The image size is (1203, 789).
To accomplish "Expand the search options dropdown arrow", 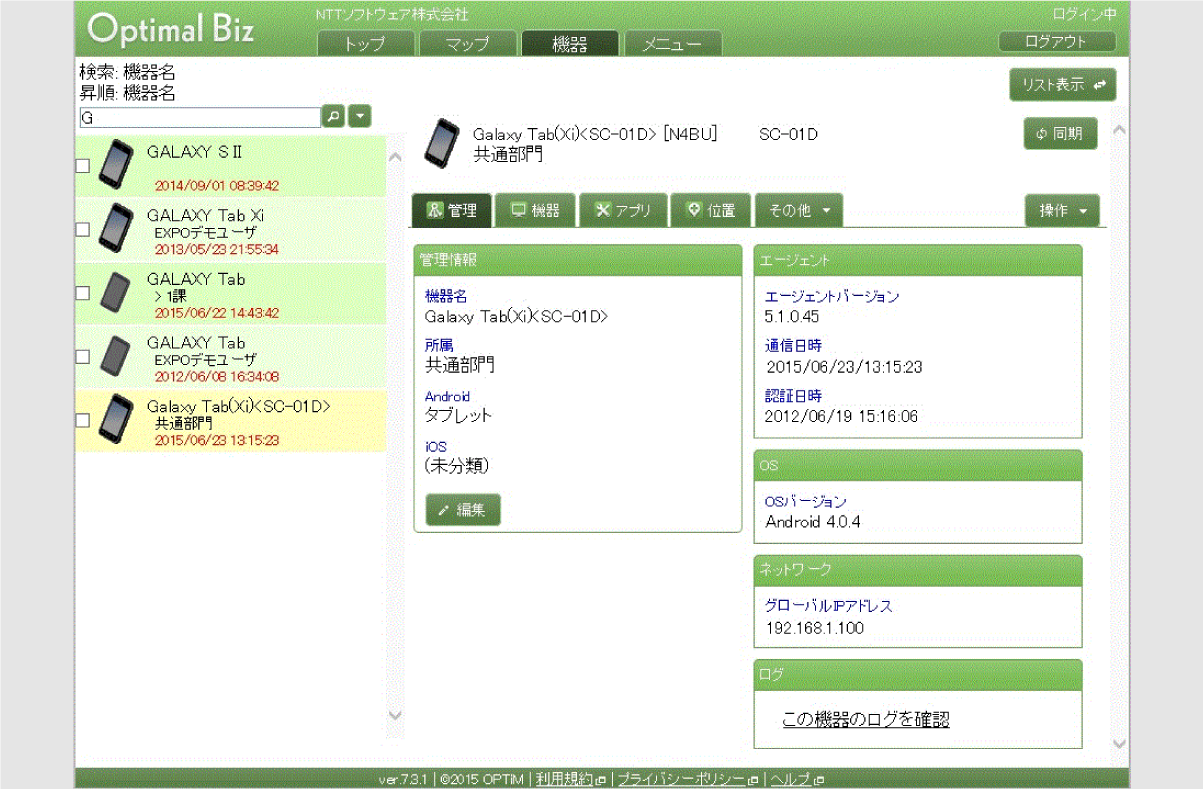I will pyautogui.click(x=360, y=117).
